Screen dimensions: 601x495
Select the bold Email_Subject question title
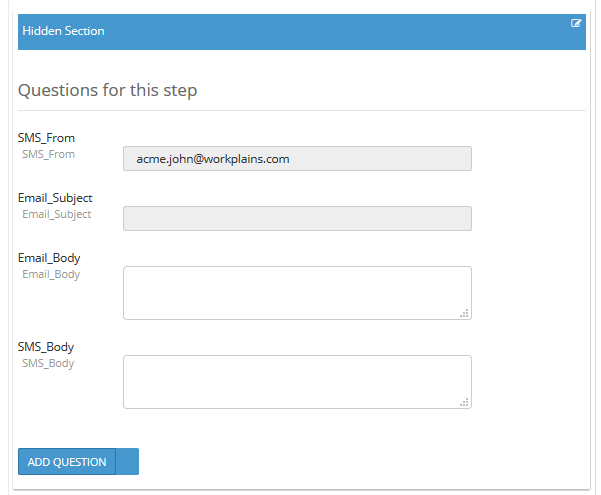[x=55, y=198]
